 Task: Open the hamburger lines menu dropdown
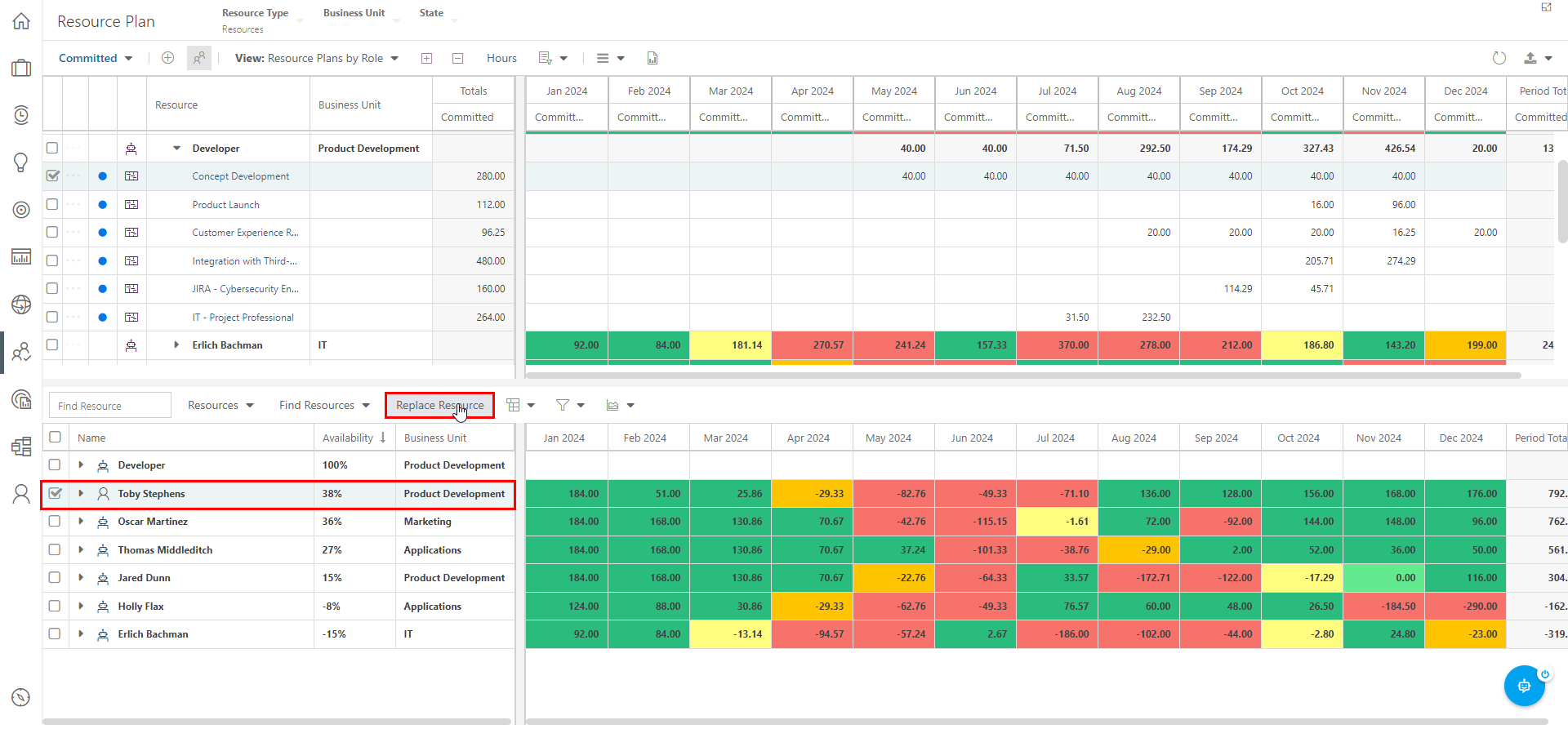[x=610, y=58]
